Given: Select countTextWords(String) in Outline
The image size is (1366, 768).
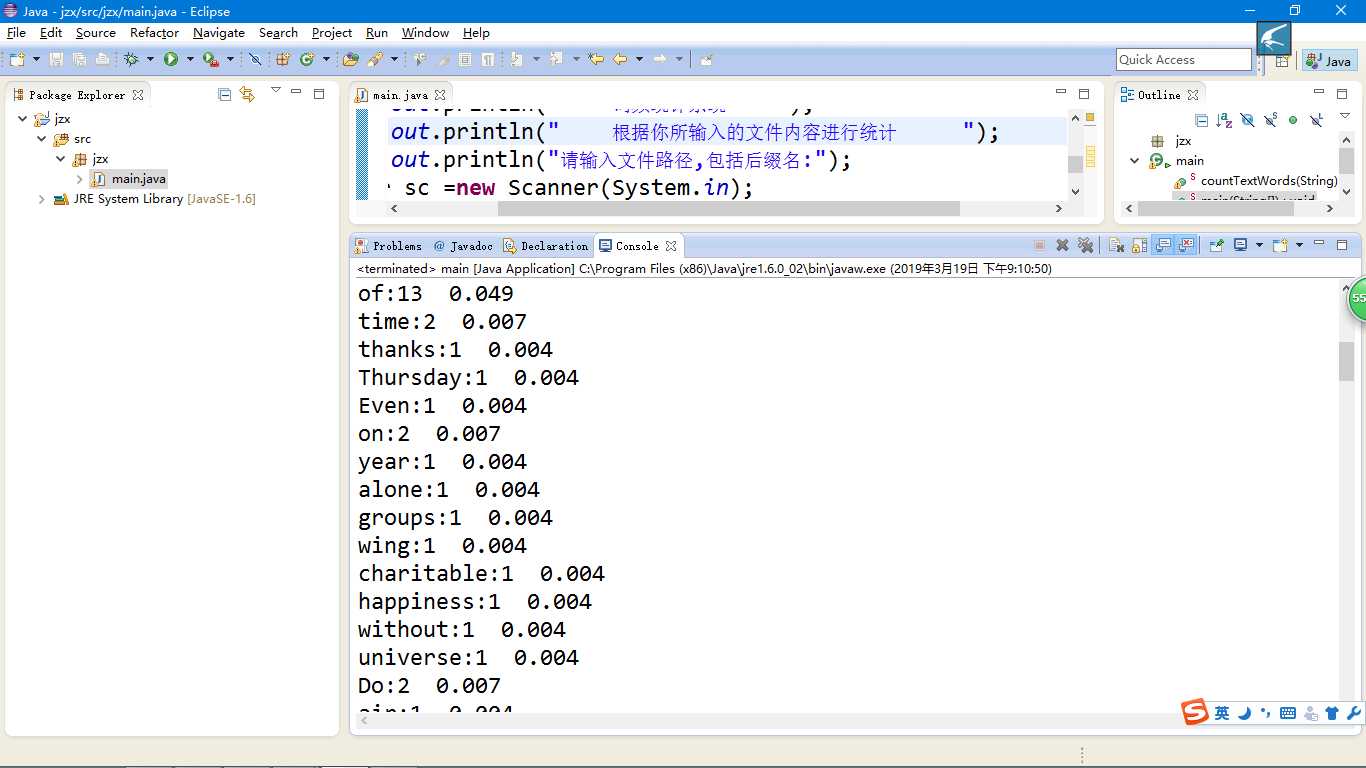Looking at the screenshot, I should (x=1268, y=181).
